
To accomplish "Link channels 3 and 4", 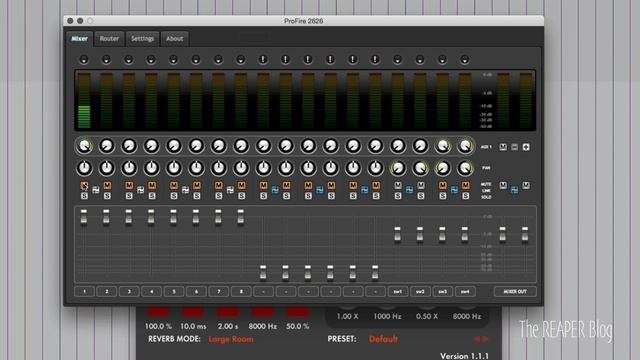I will pos(140,190).
